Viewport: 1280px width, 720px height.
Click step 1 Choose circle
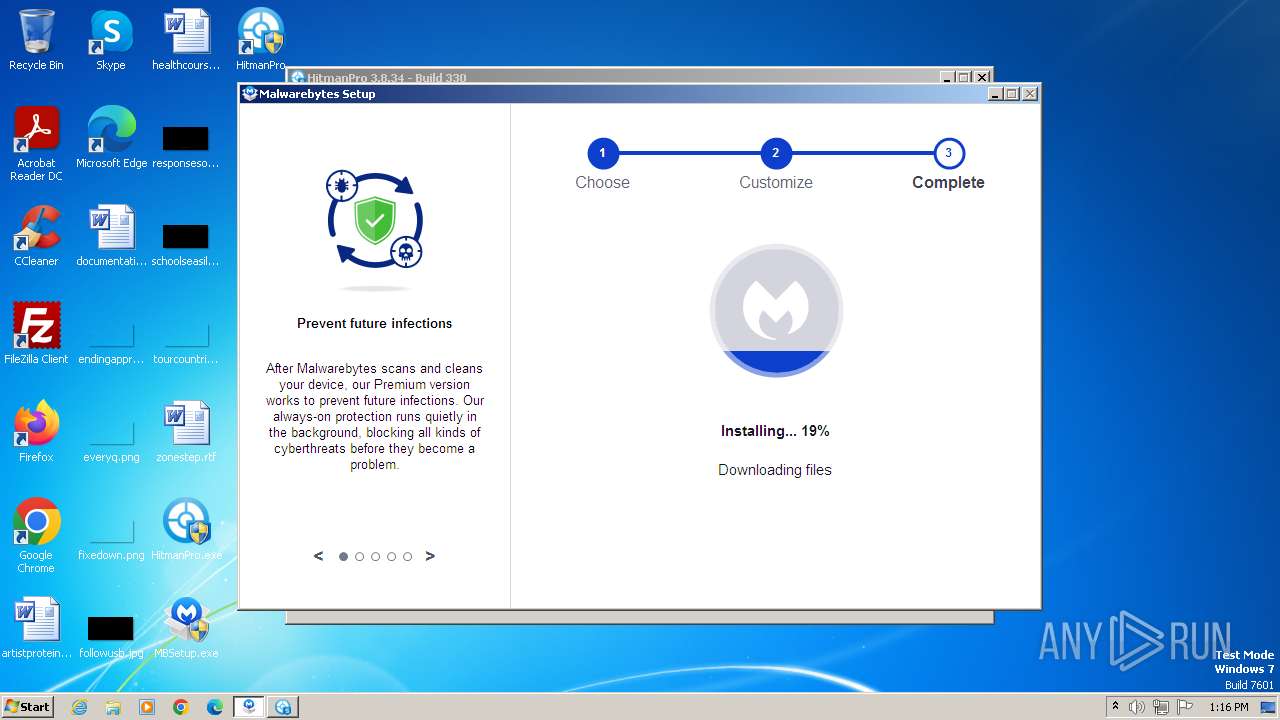point(603,153)
